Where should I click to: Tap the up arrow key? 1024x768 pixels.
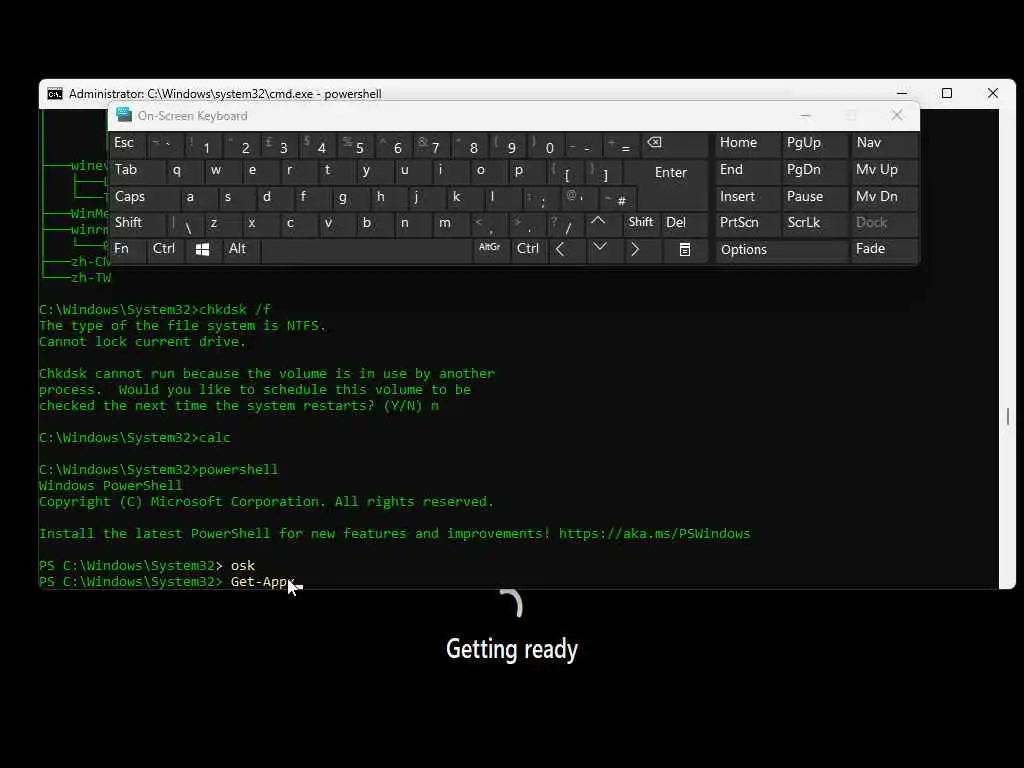click(x=598, y=222)
